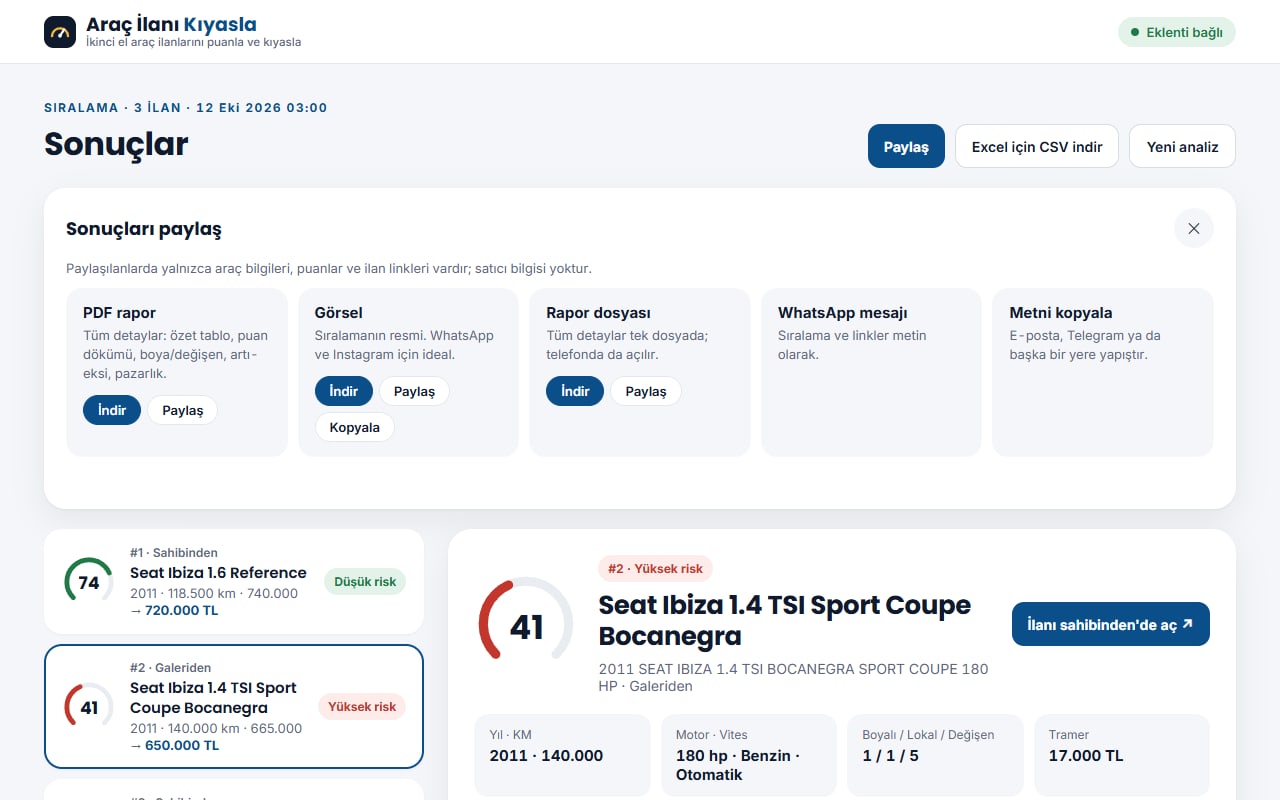Viewport: 1280px width, 800px height.
Task: Select the WhatsApp mesajı share card
Action: pos(871,372)
